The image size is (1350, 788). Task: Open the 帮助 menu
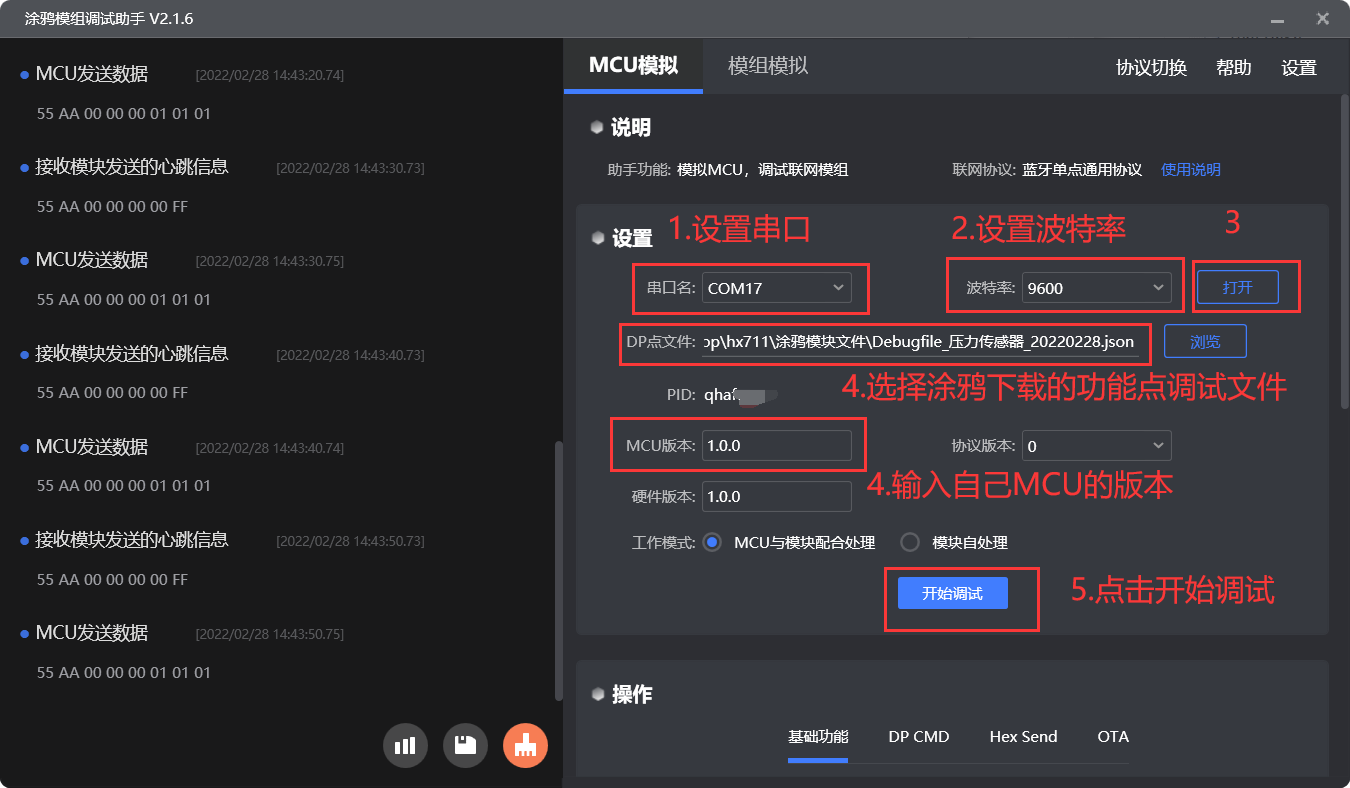(x=1234, y=68)
